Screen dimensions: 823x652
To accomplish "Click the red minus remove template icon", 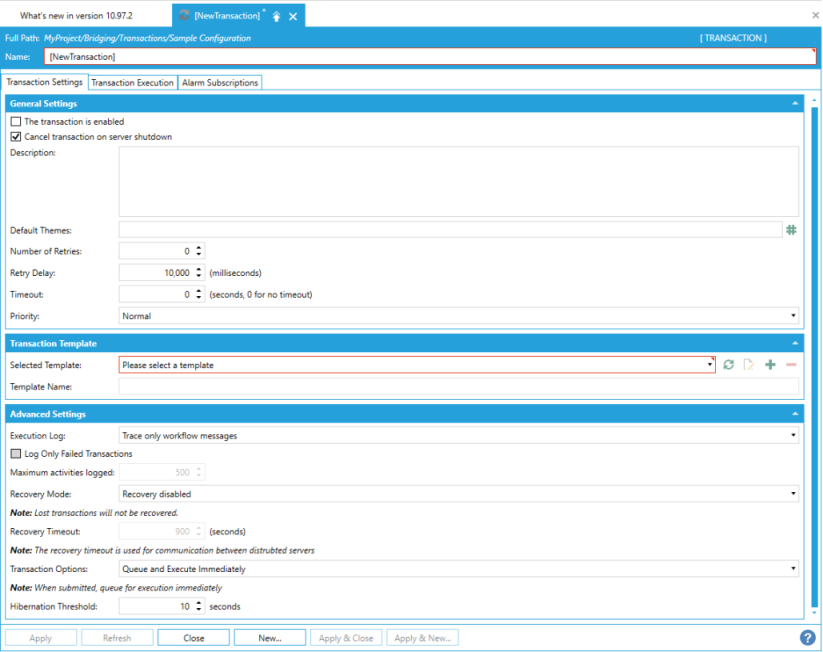I will click(x=791, y=365).
